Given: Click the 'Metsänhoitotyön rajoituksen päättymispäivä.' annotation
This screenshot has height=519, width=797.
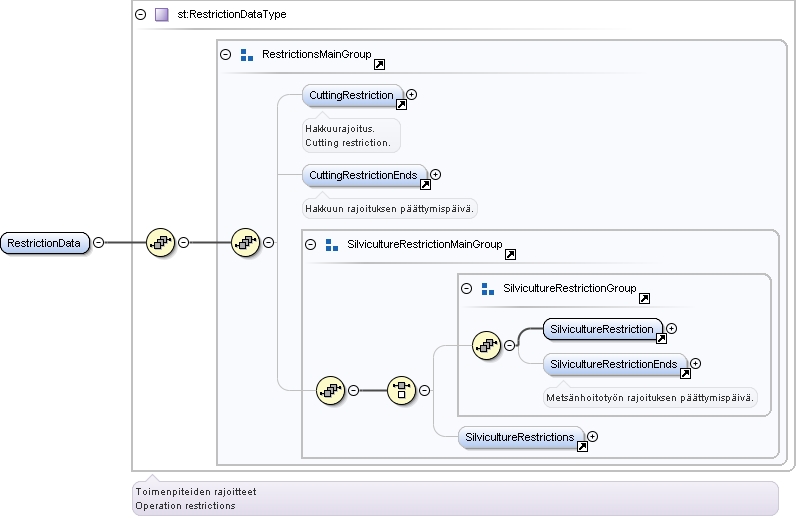Looking at the screenshot, I should coord(650,398).
